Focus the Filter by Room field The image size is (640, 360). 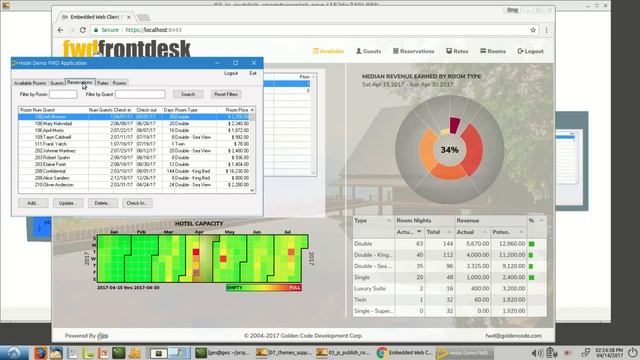(63, 94)
